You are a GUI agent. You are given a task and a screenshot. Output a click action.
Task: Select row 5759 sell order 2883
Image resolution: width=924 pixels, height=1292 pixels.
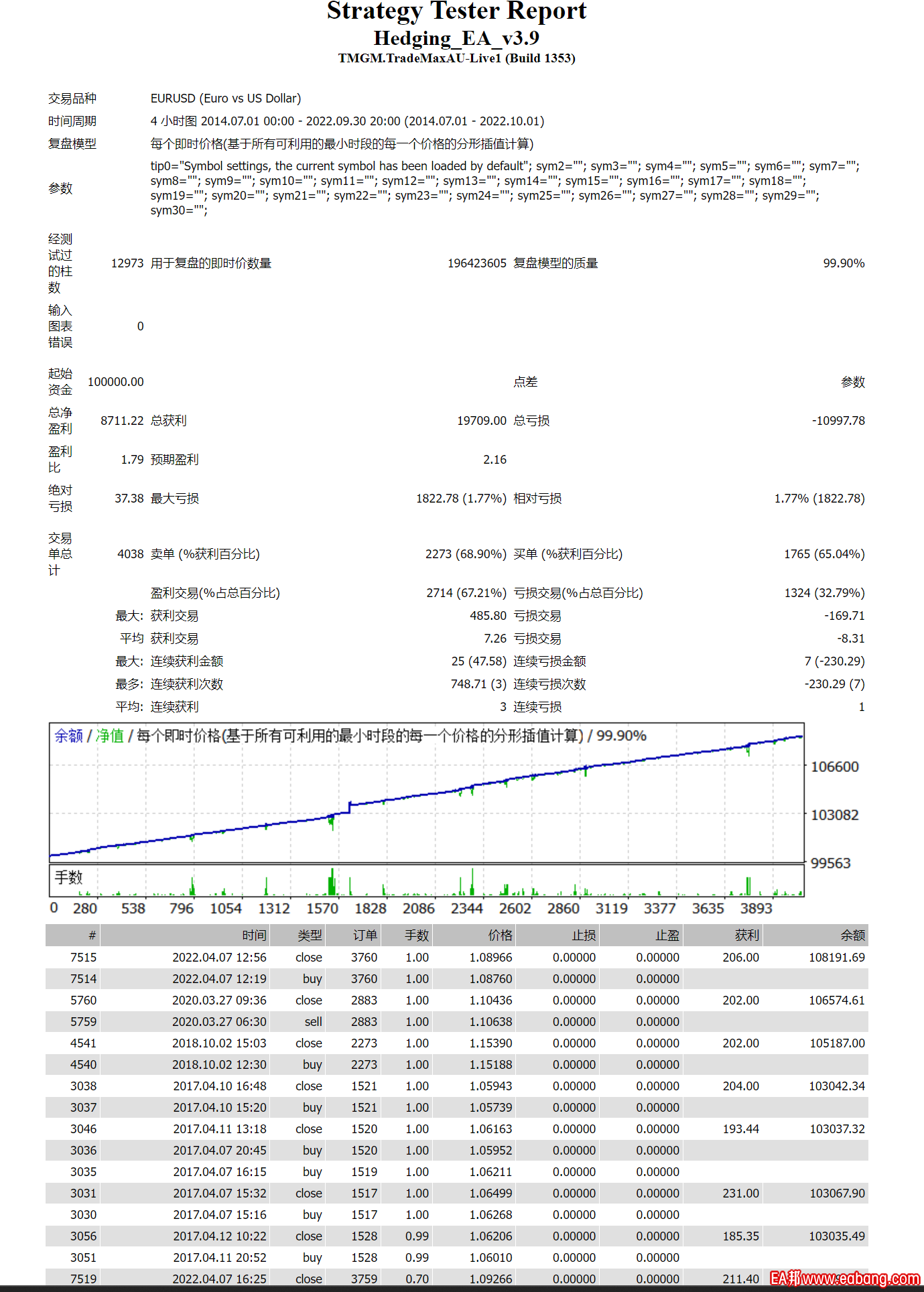[x=457, y=1022]
